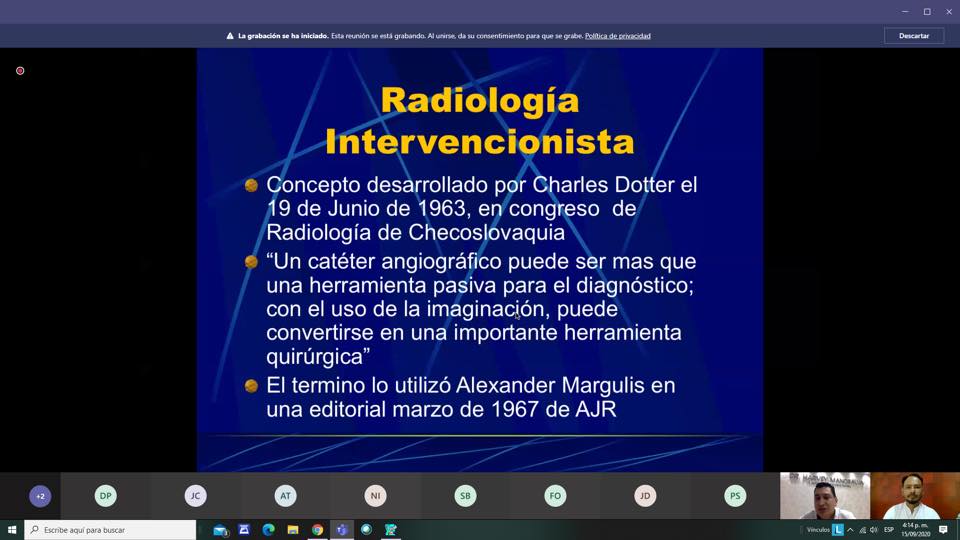This screenshot has height=540, width=960.
Task: Launch Microsoft Edge from taskbar
Action: coord(269,530)
